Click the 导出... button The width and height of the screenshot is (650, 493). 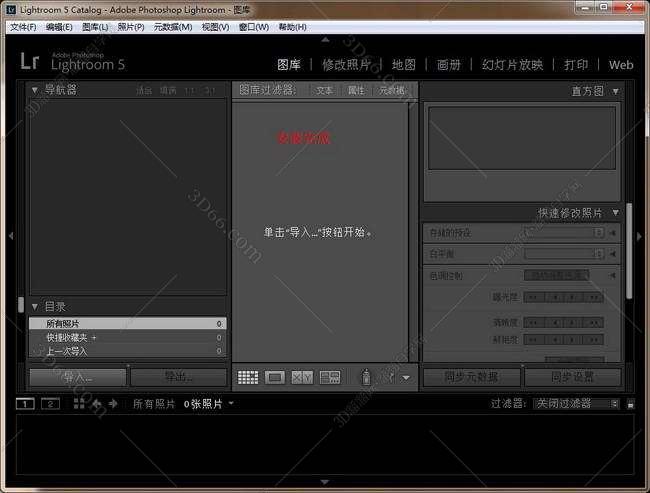[x=179, y=378]
